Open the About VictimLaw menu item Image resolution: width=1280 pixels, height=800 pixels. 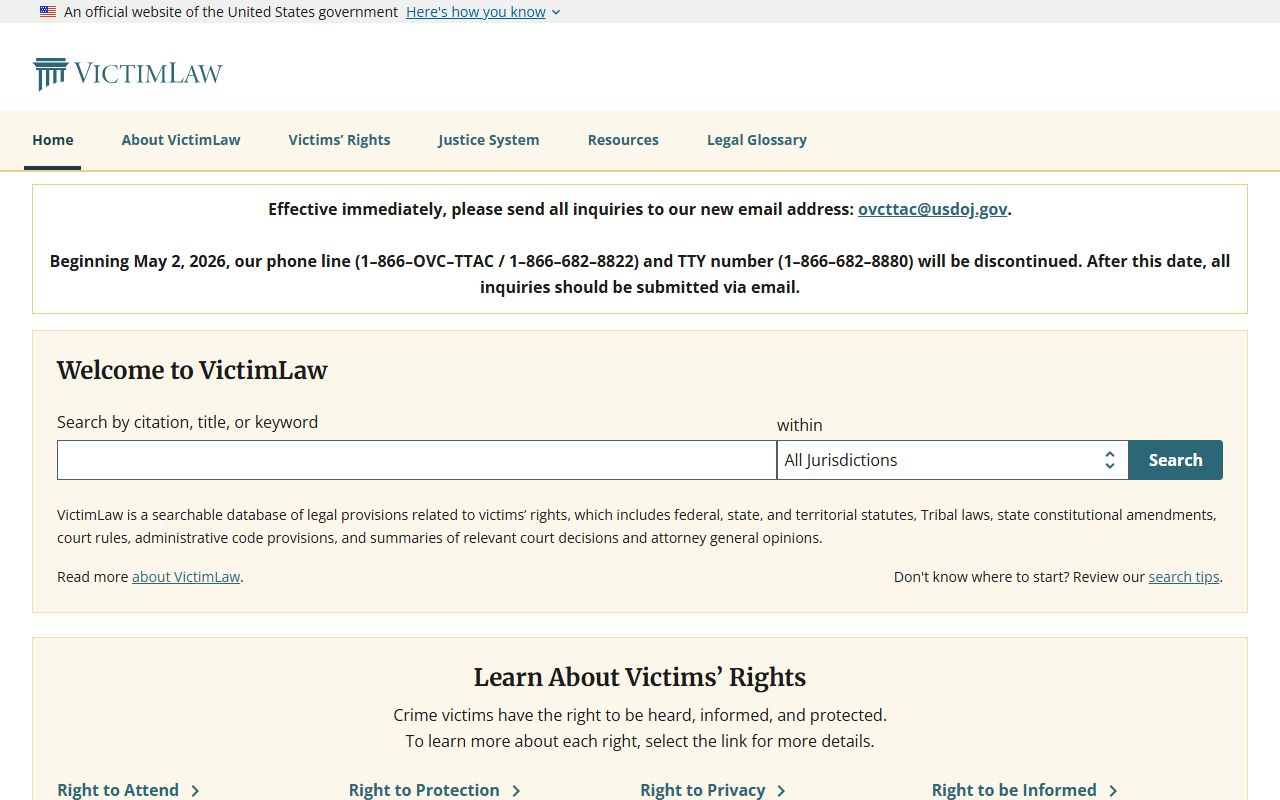click(x=181, y=140)
